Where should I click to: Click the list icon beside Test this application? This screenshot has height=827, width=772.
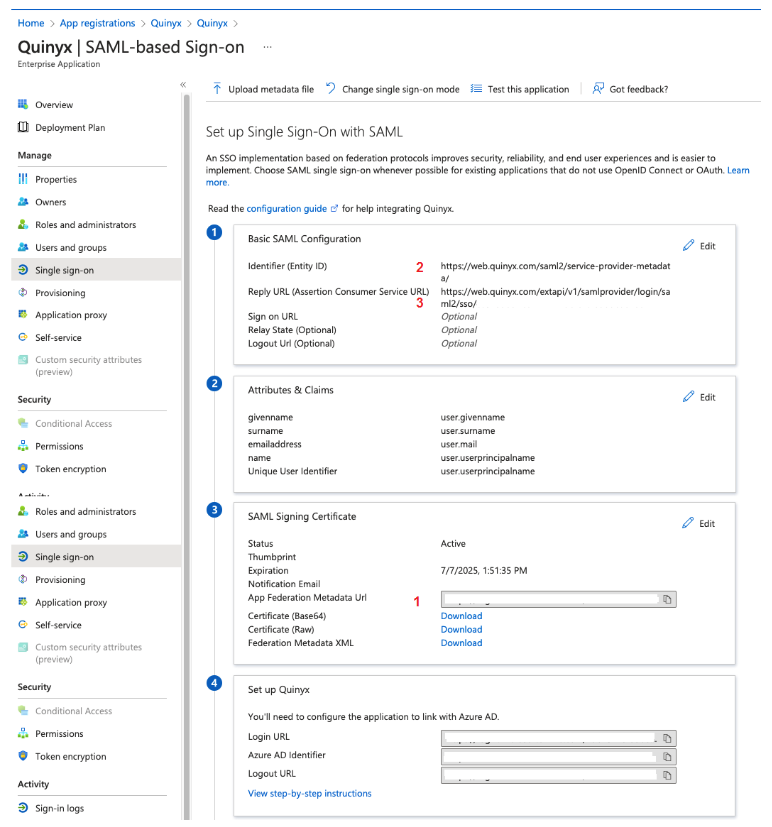point(476,89)
